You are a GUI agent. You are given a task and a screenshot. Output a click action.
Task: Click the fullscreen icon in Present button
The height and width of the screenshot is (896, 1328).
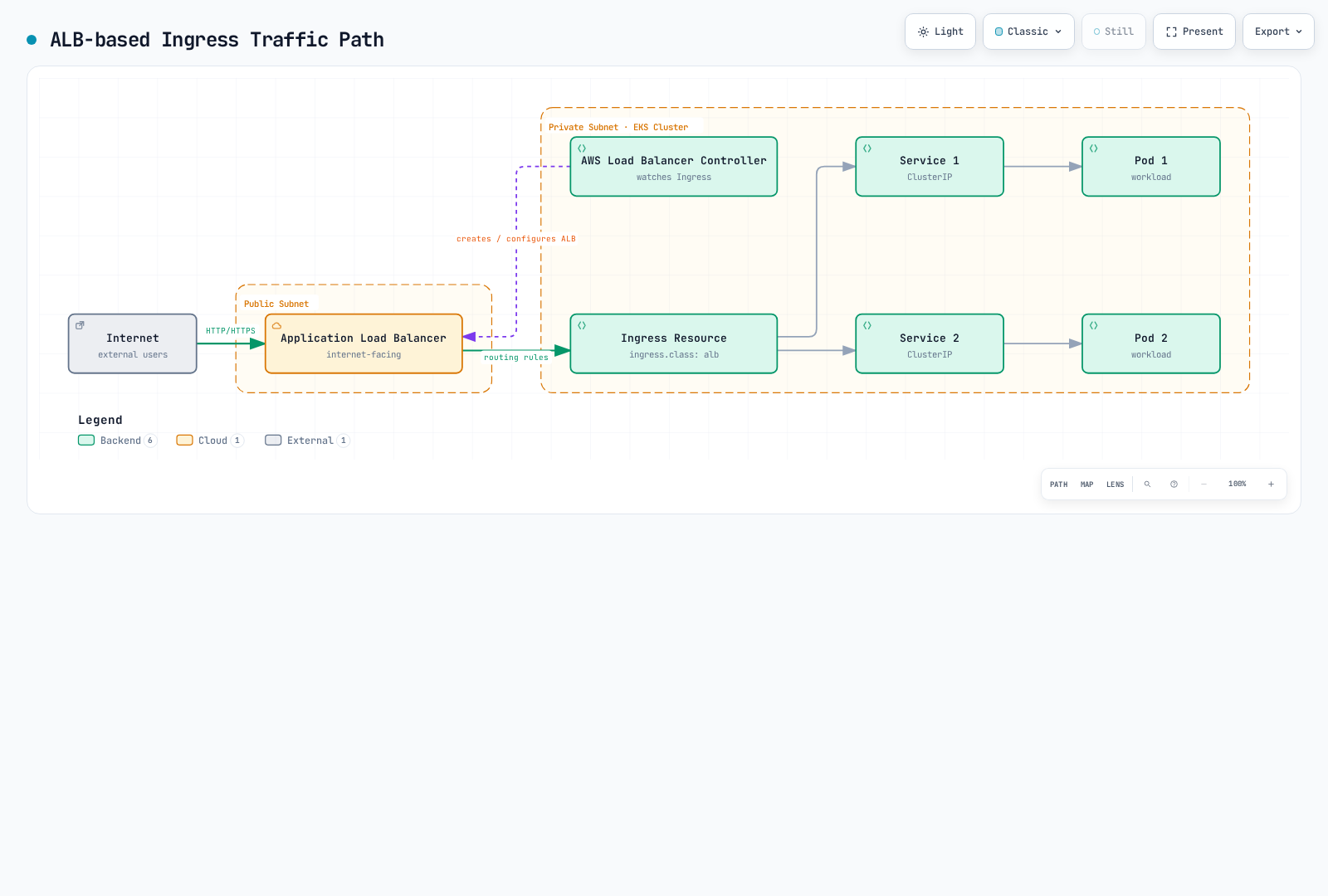[1171, 32]
